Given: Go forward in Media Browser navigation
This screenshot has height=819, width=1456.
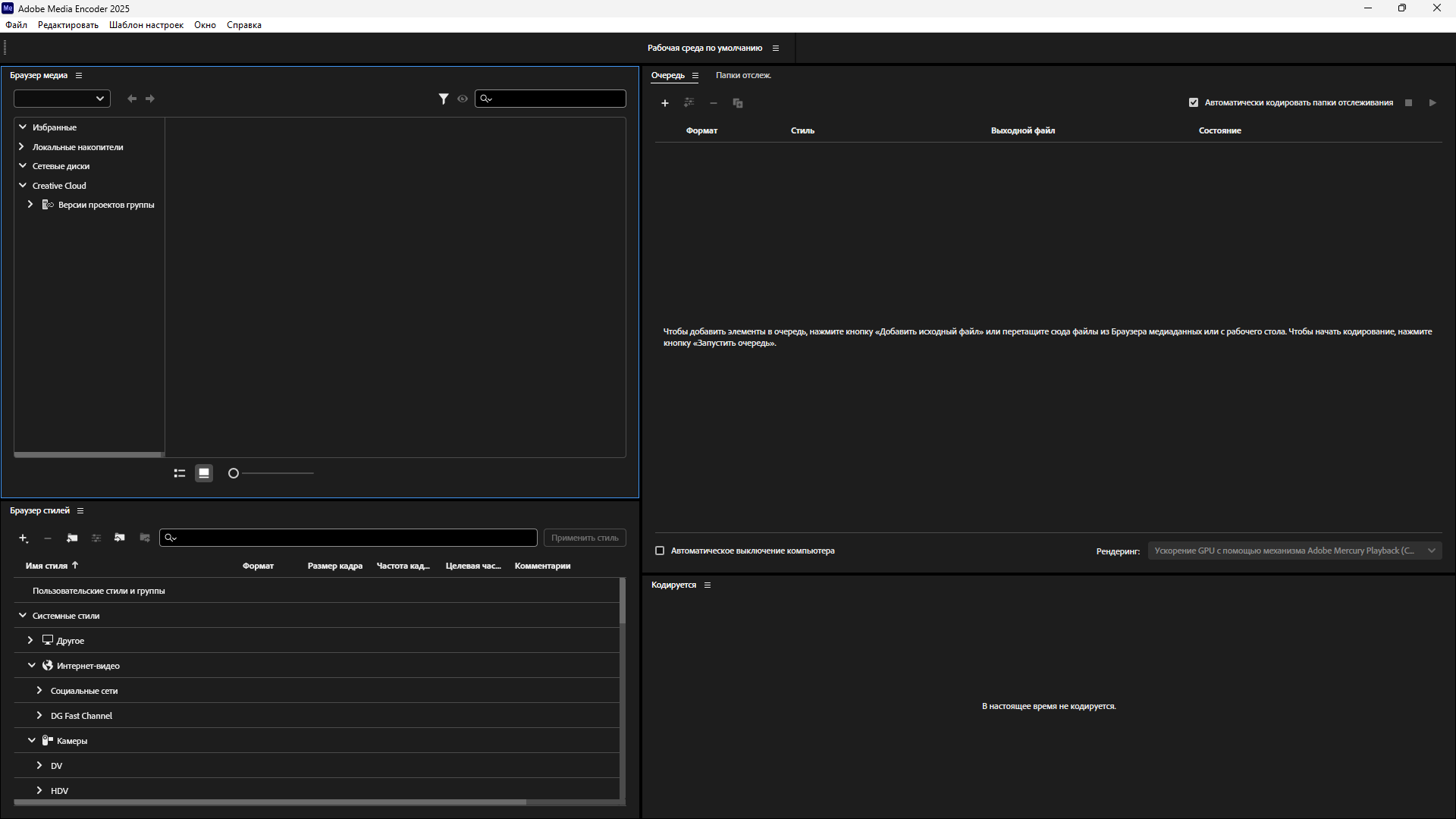Looking at the screenshot, I should pyautogui.click(x=150, y=99).
